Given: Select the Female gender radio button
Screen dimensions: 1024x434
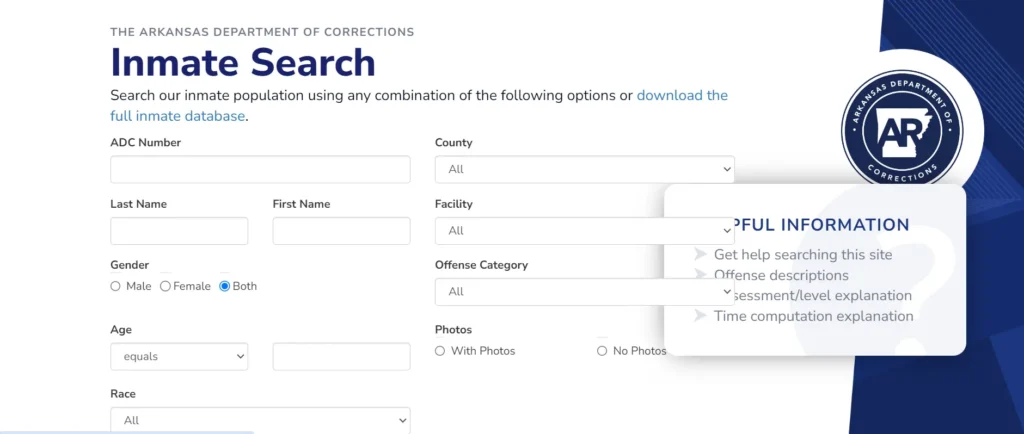Looking at the screenshot, I should (x=165, y=286).
